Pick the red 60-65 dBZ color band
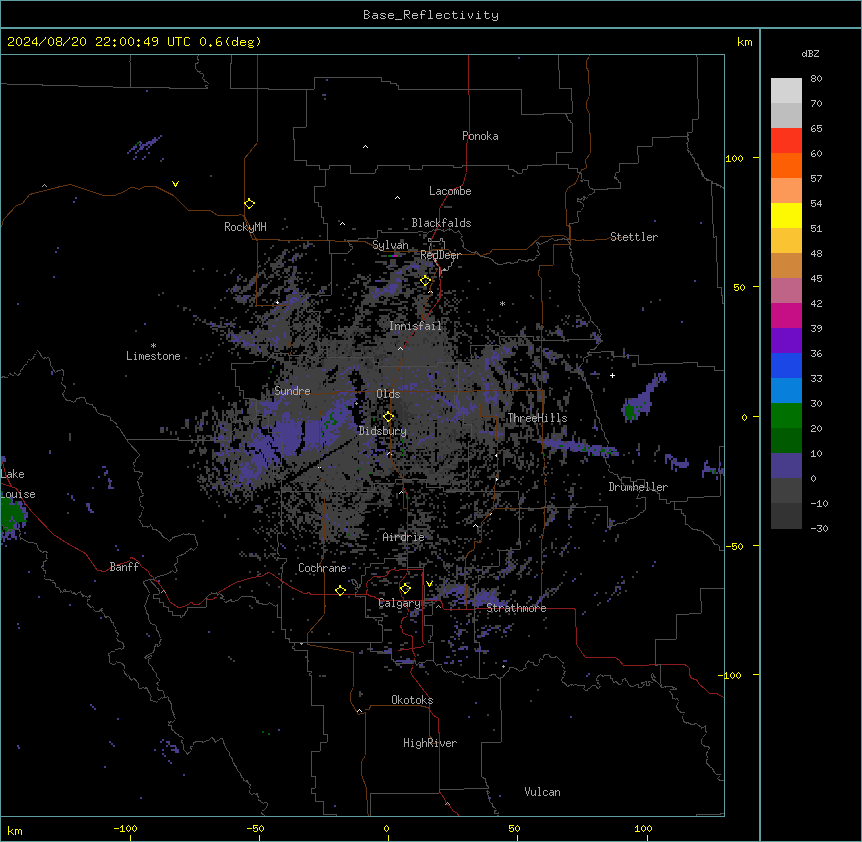Image resolution: width=862 pixels, height=842 pixels. click(786, 140)
